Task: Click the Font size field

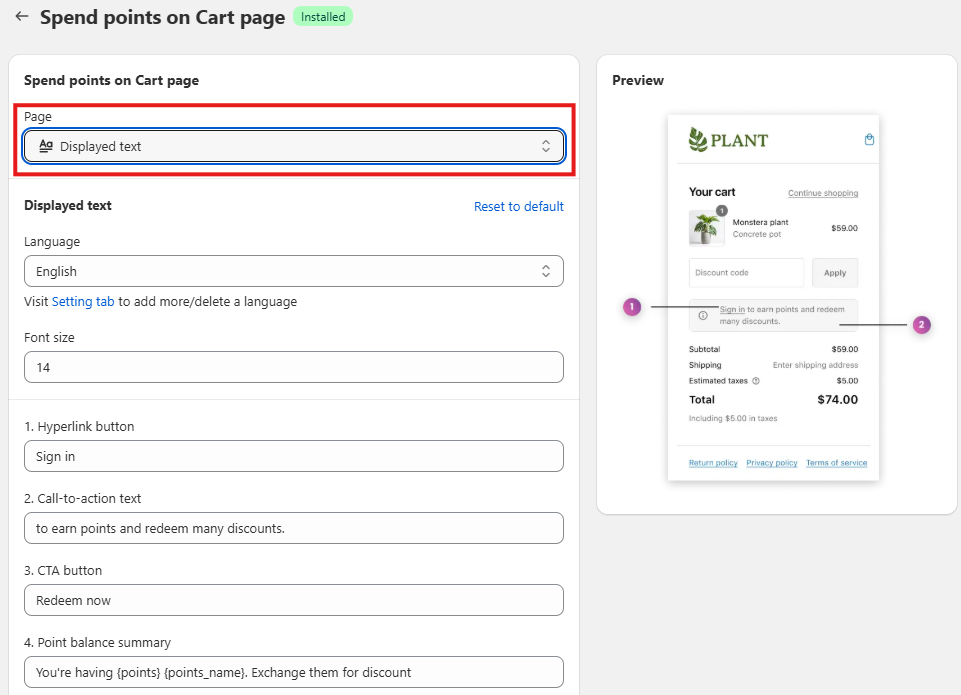Action: coord(294,367)
